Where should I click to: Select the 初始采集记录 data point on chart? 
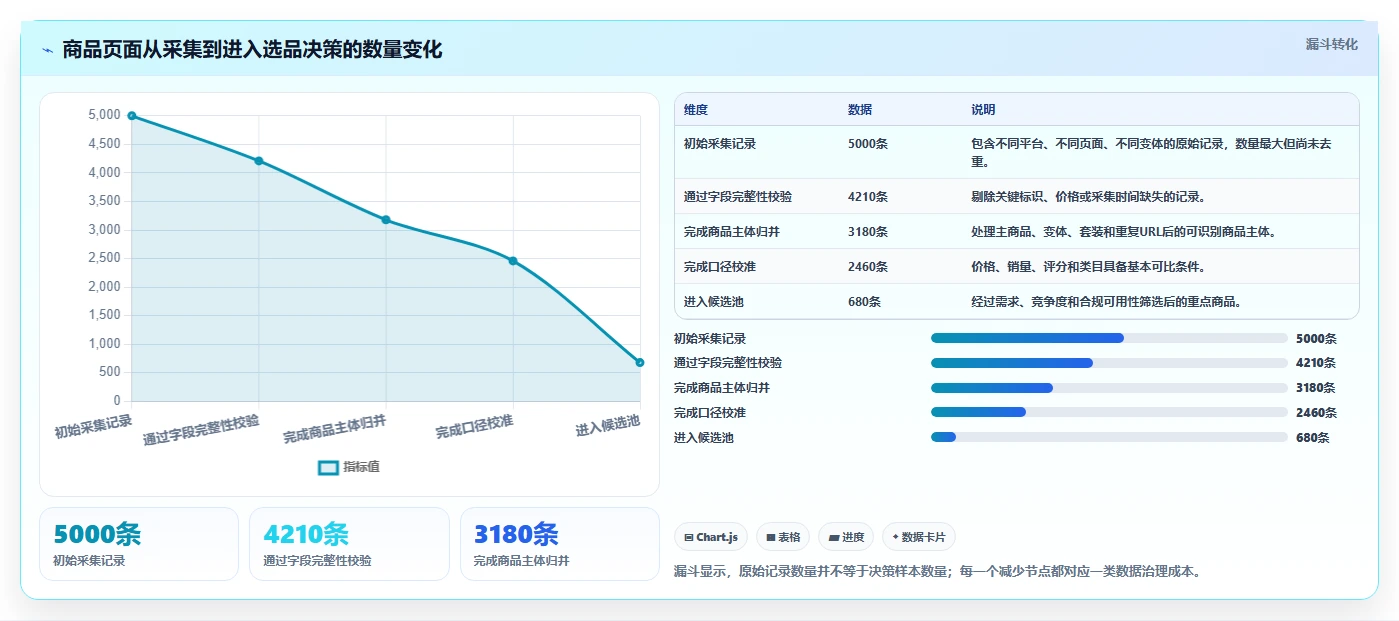pyautogui.click(x=132, y=116)
